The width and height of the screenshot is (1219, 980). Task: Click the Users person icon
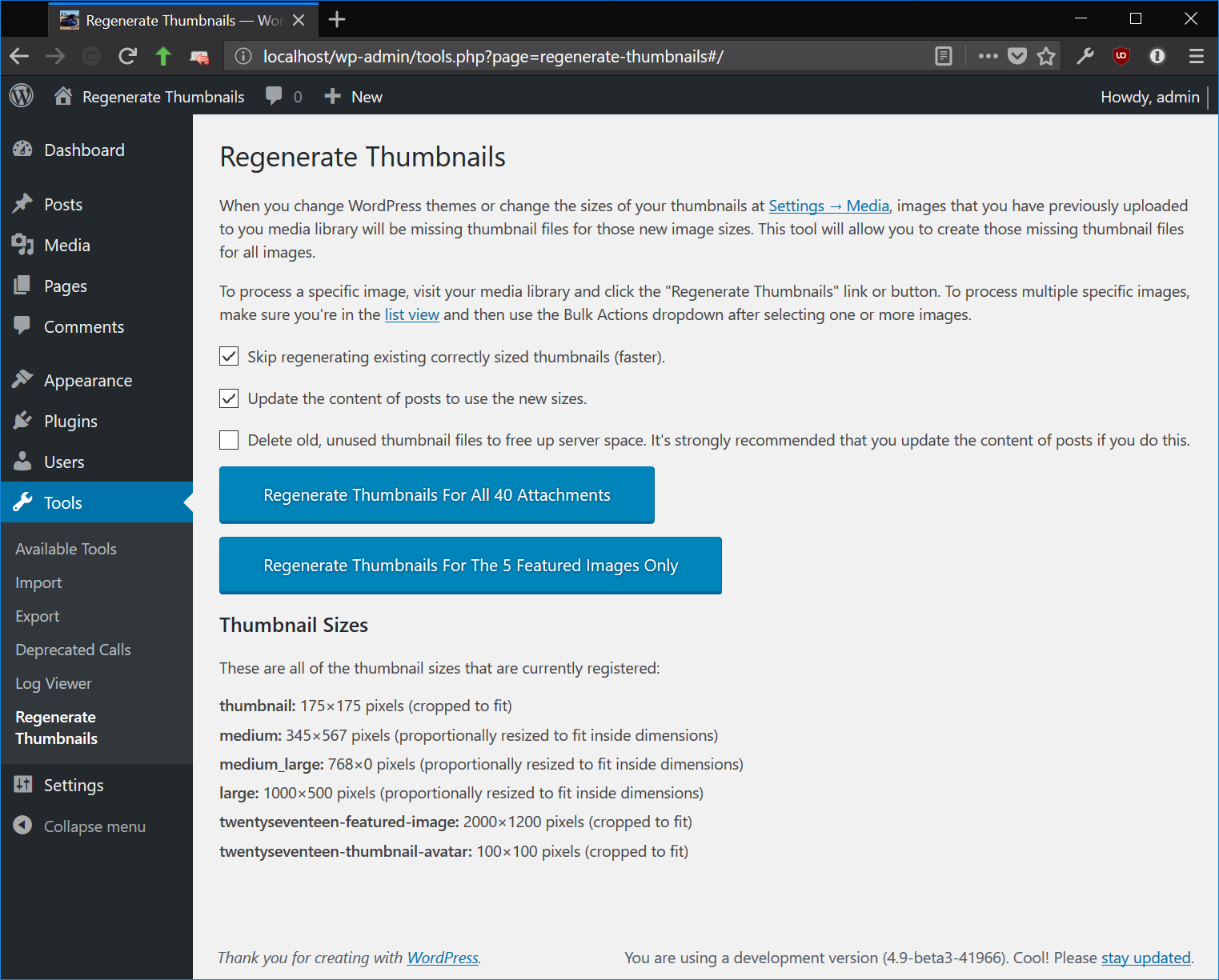tap(22, 461)
